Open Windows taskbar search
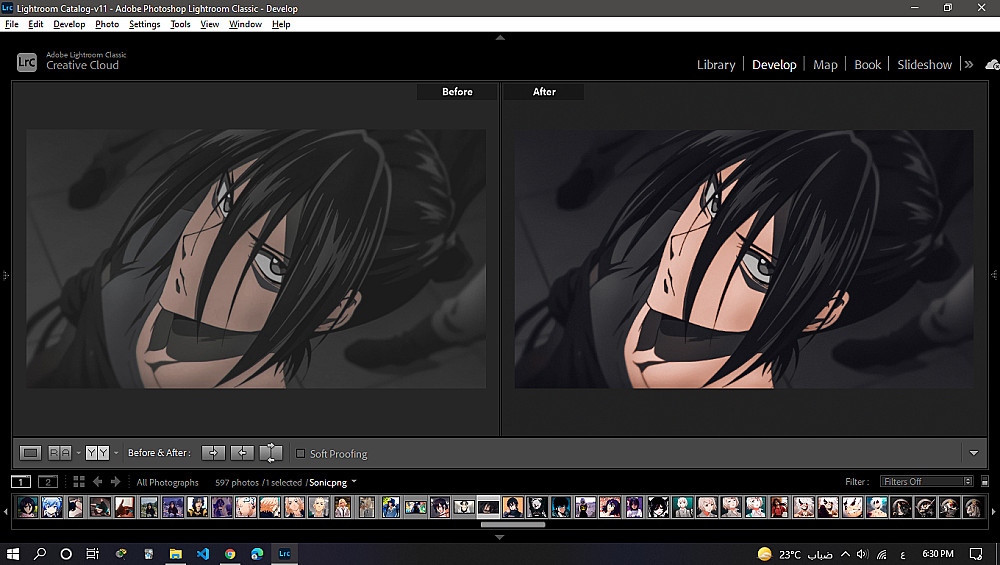1000x565 pixels. (40, 554)
